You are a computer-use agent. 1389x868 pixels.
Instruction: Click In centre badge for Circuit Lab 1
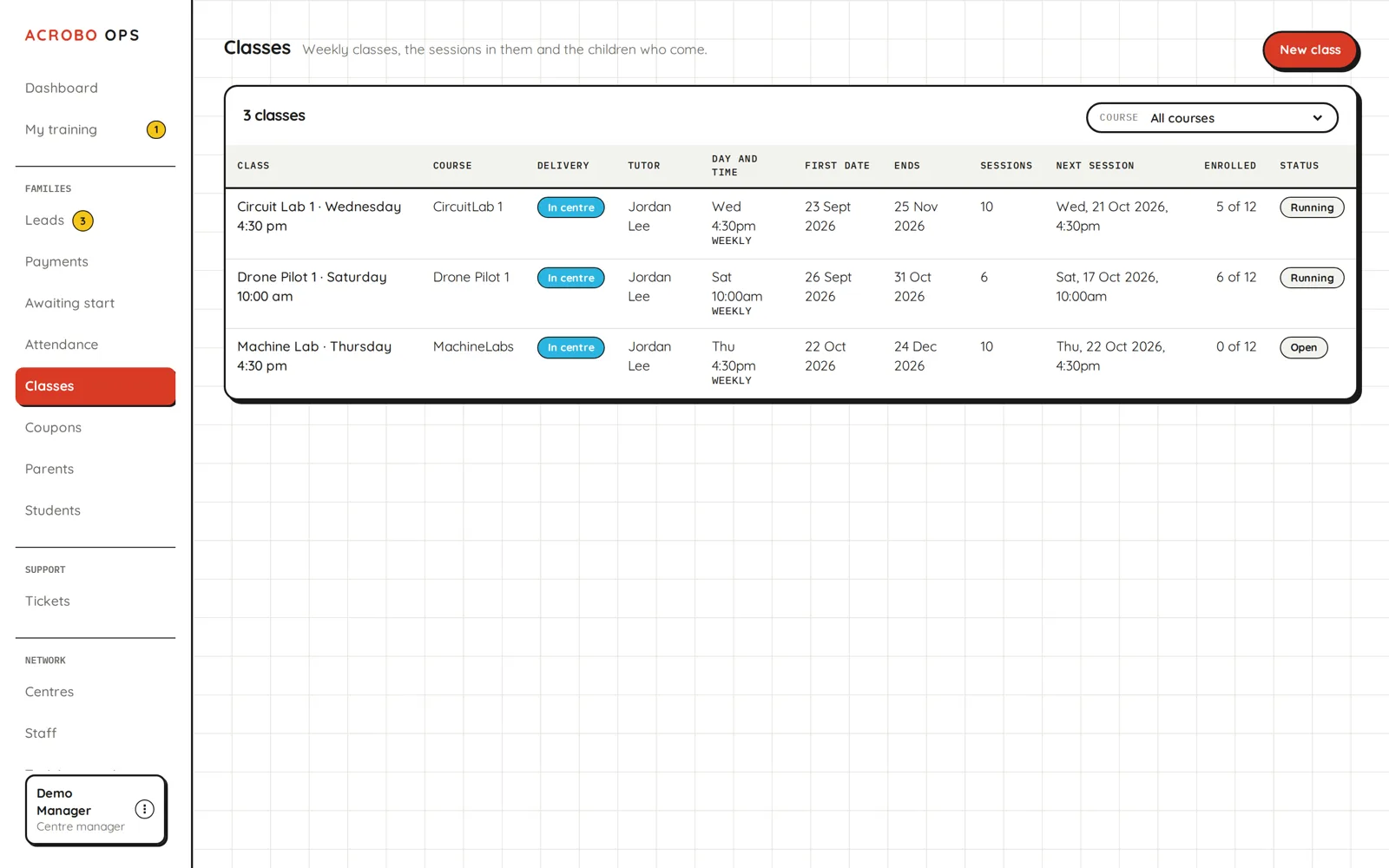click(x=570, y=207)
